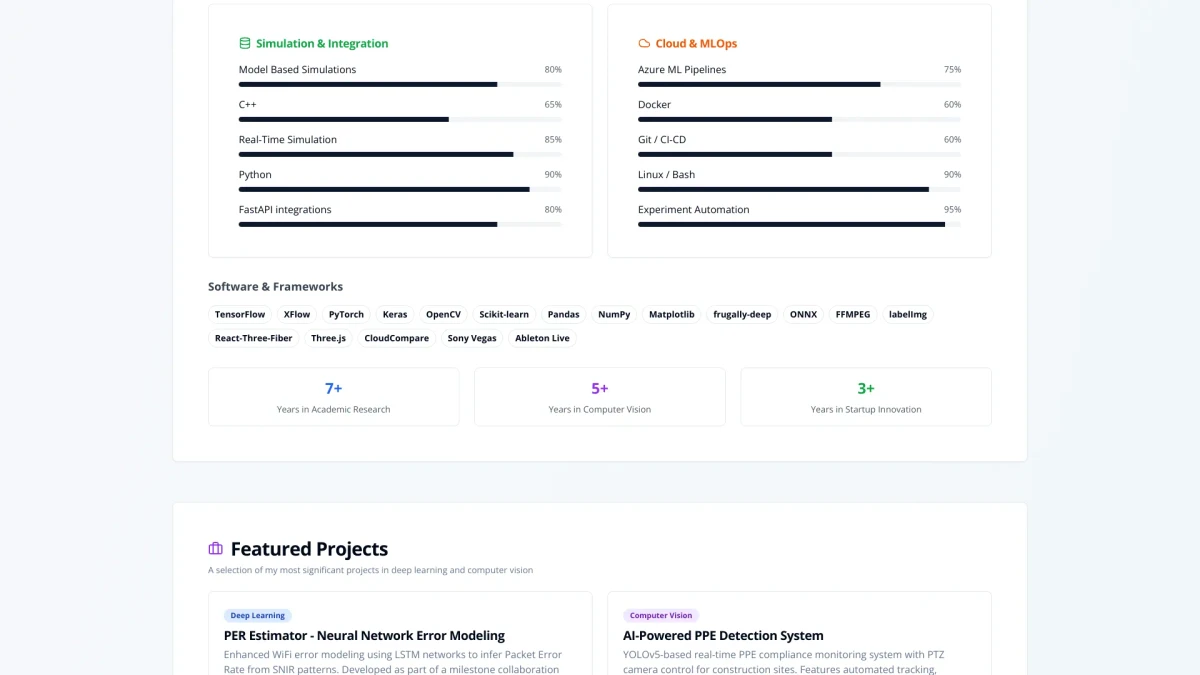Click the 3+ Years in Startup Innovation card
Viewport: 1200px width, 675px height.
pyautogui.click(x=866, y=397)
